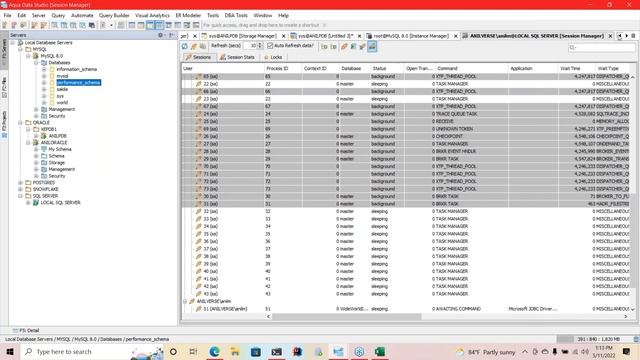Click the row icon for session 51 (ANILVERSE\anlin)
This screenshot has height=360, width=640.
click(199, 309)
